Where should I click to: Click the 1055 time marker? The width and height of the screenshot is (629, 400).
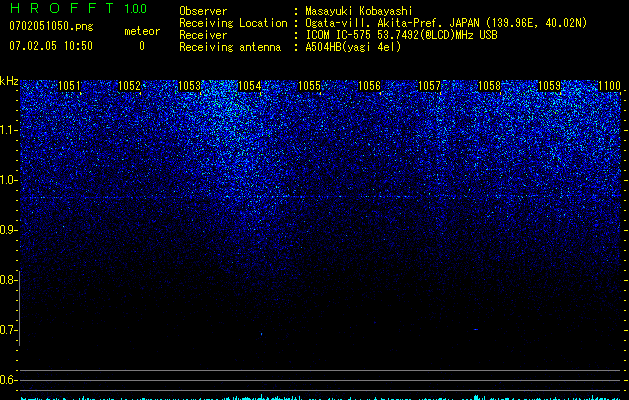pos(310,86)
